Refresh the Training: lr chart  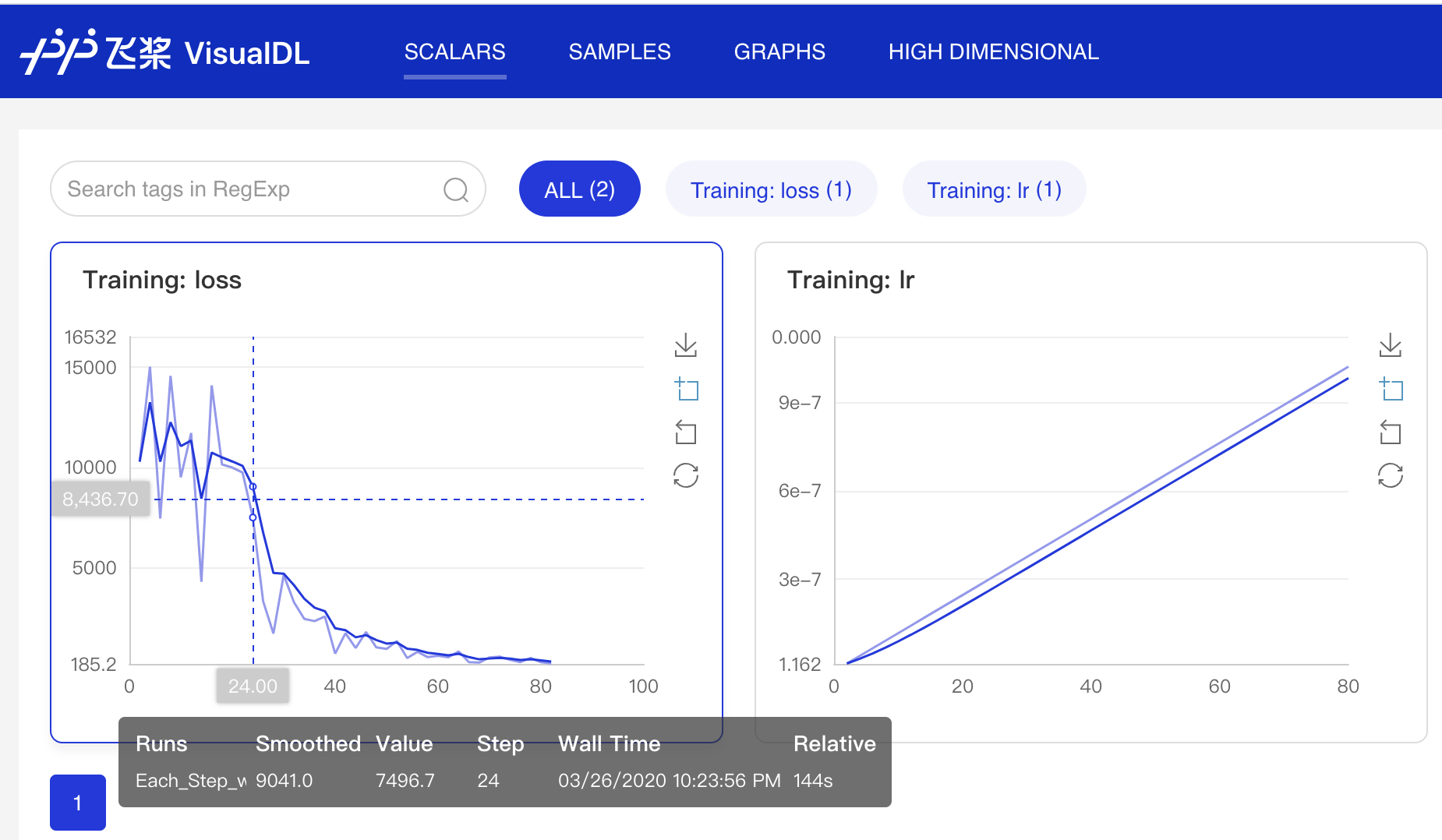pyautogui.click(x=1391, y=475)
